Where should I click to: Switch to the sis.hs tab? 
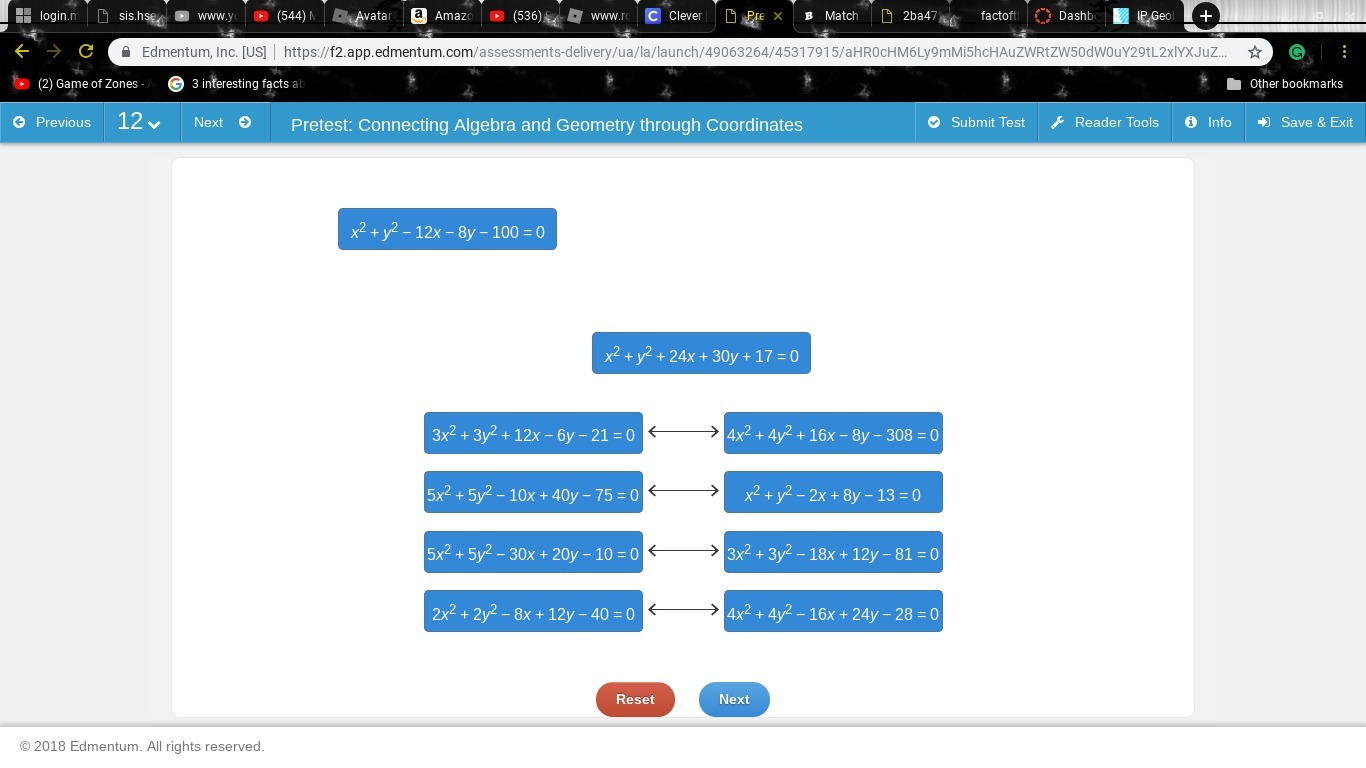pyautogui.click(x=126, y=16)
